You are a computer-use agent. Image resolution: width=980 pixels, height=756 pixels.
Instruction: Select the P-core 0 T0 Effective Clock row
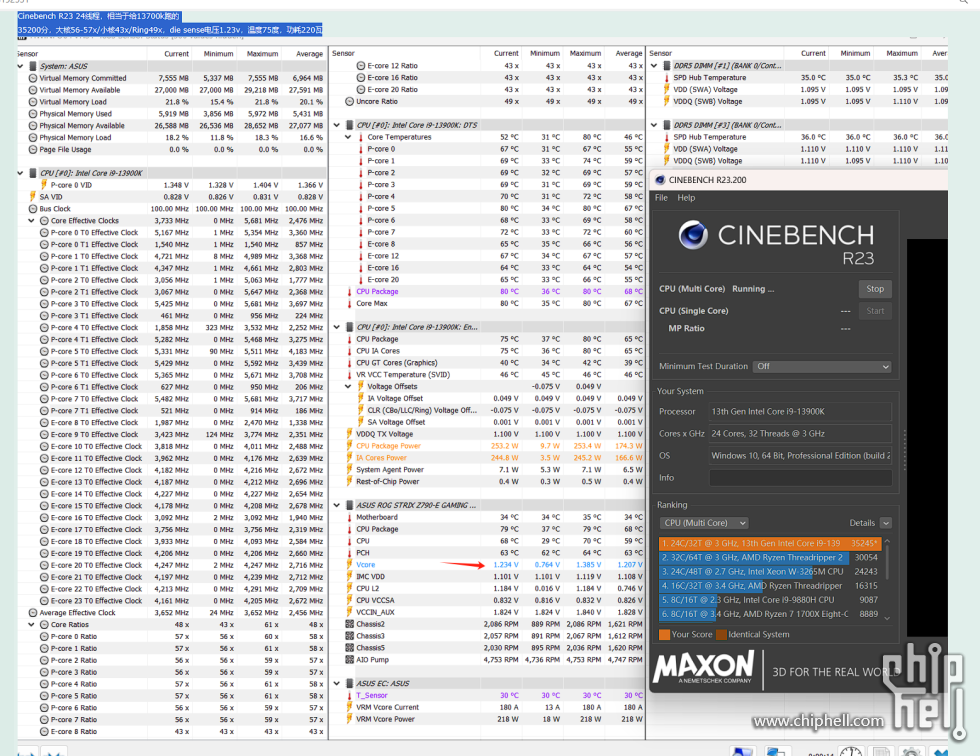pyautogui.click(x=172, y=232)
